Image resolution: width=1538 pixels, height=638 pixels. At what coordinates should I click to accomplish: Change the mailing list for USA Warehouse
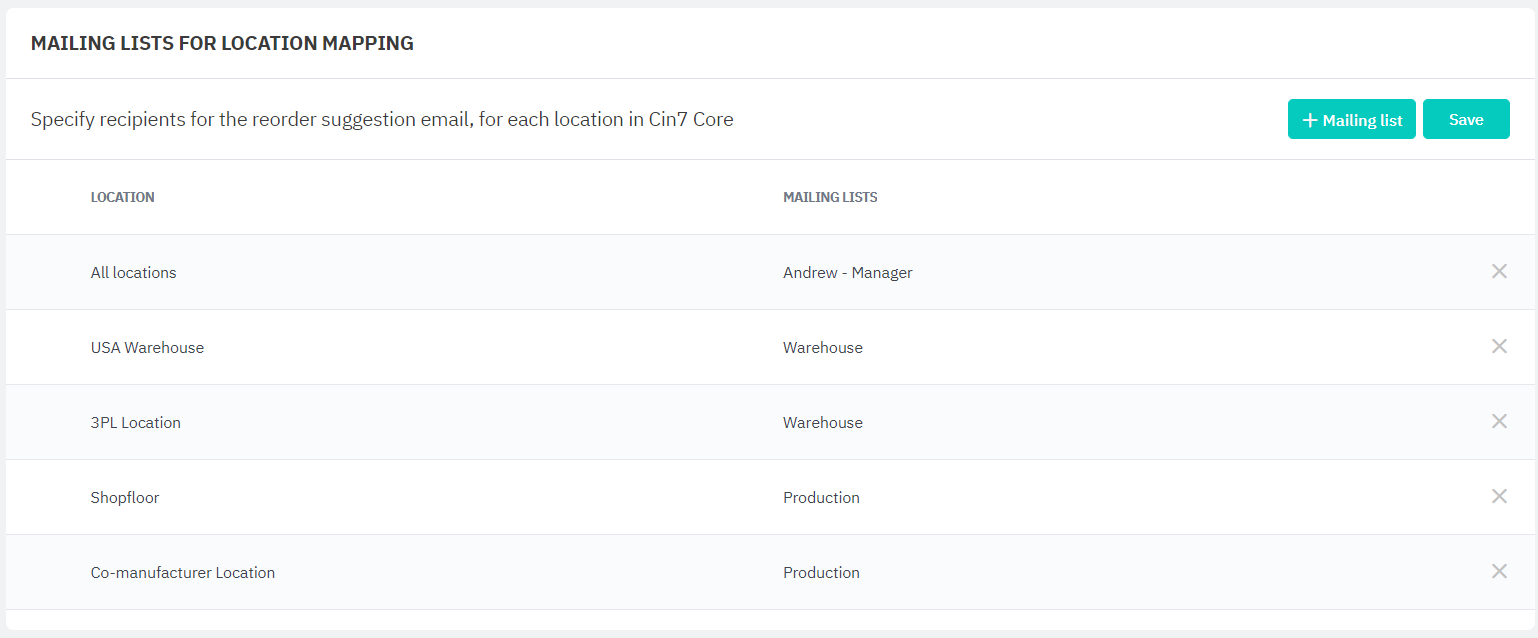(x=822, y=348)
